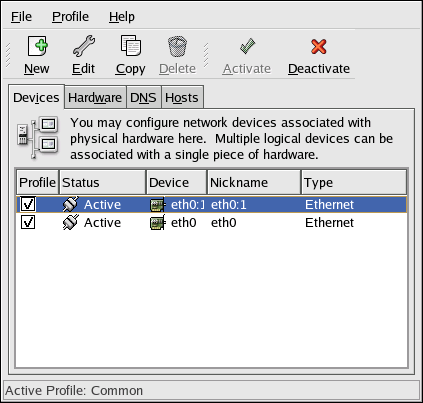Click the New device icon
This screenshot has height=403, width=423.
37,46
